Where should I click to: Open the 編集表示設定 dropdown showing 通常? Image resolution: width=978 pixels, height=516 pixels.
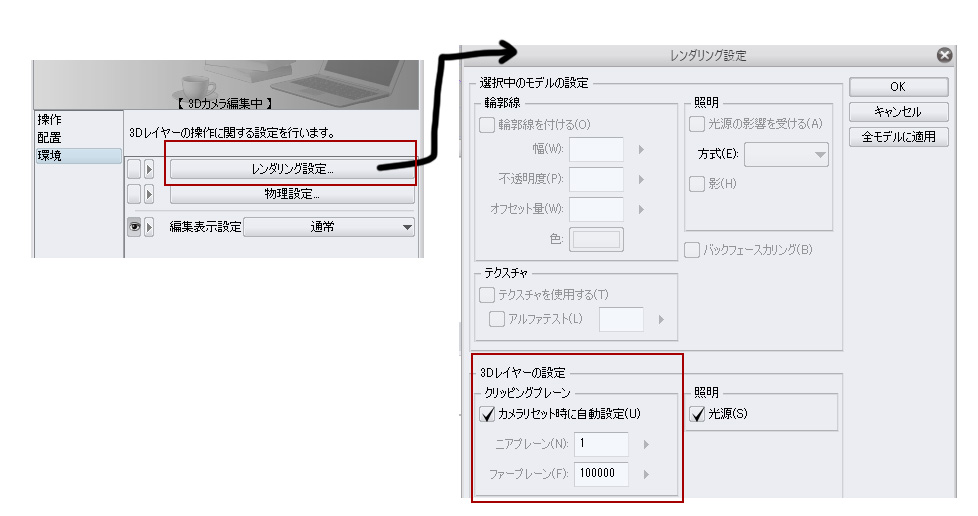[x=329, y=227]
